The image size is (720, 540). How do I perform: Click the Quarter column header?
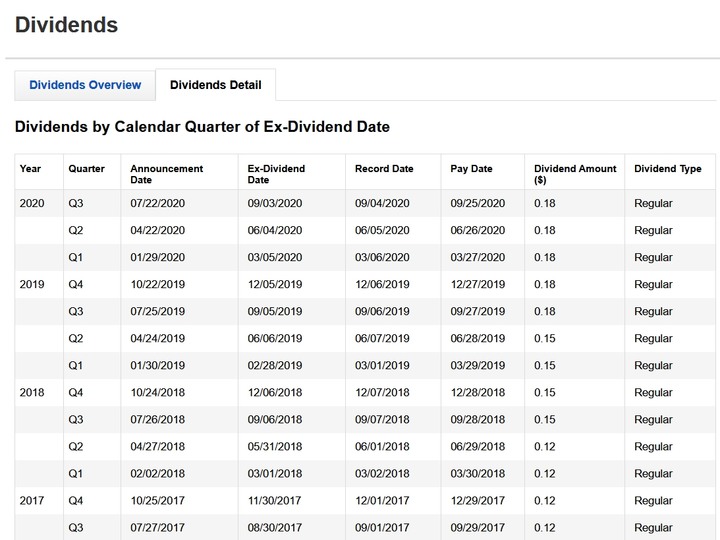click(86, 169)
